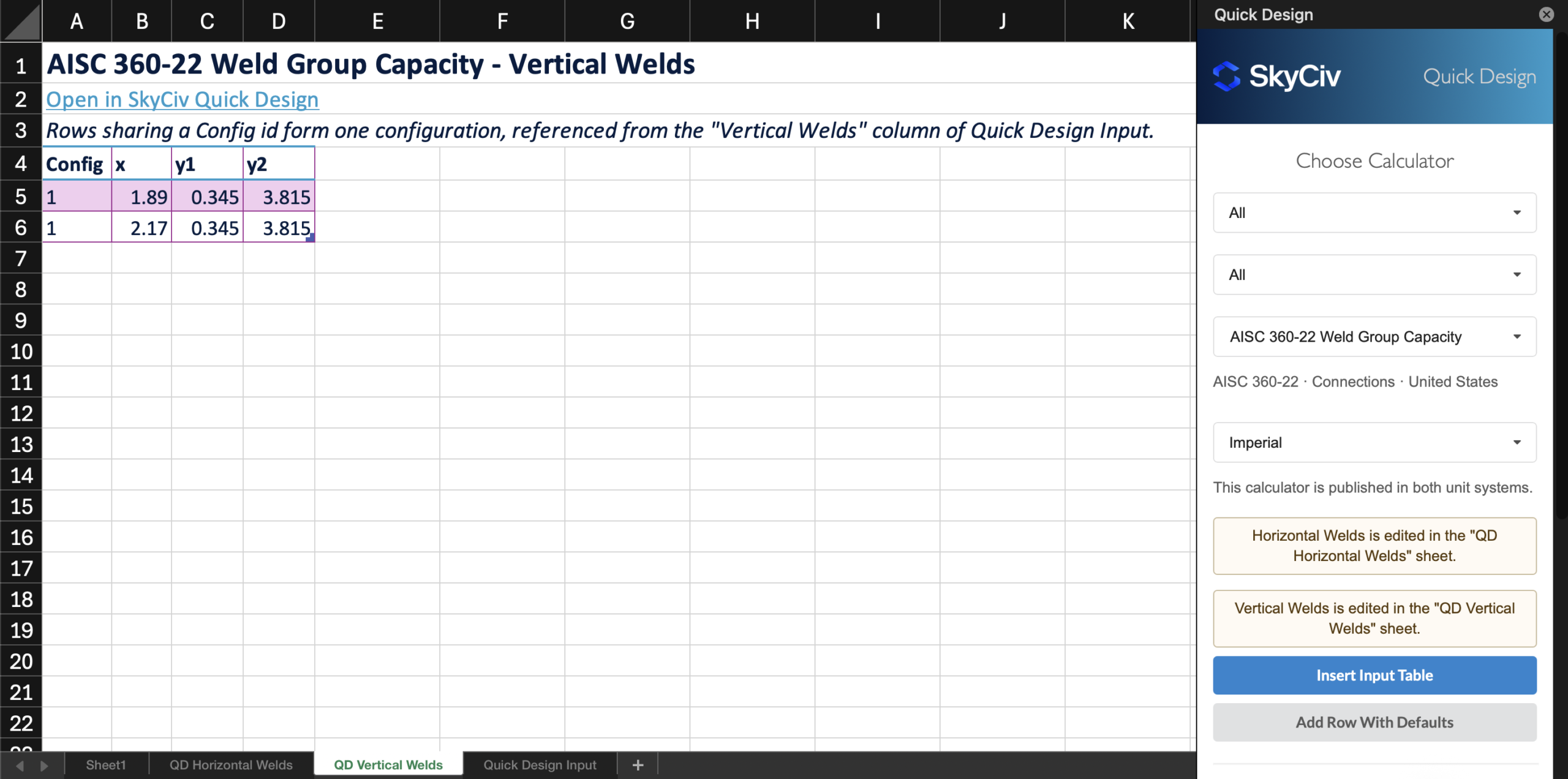Click the Config header cell
The image size is (1568, 779).
pyautogui.click(x=77, y=164)
